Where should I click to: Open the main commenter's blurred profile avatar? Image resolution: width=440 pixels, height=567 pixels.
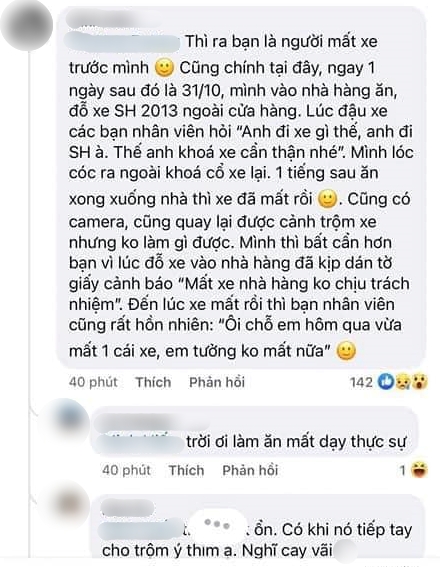point(27,25)
